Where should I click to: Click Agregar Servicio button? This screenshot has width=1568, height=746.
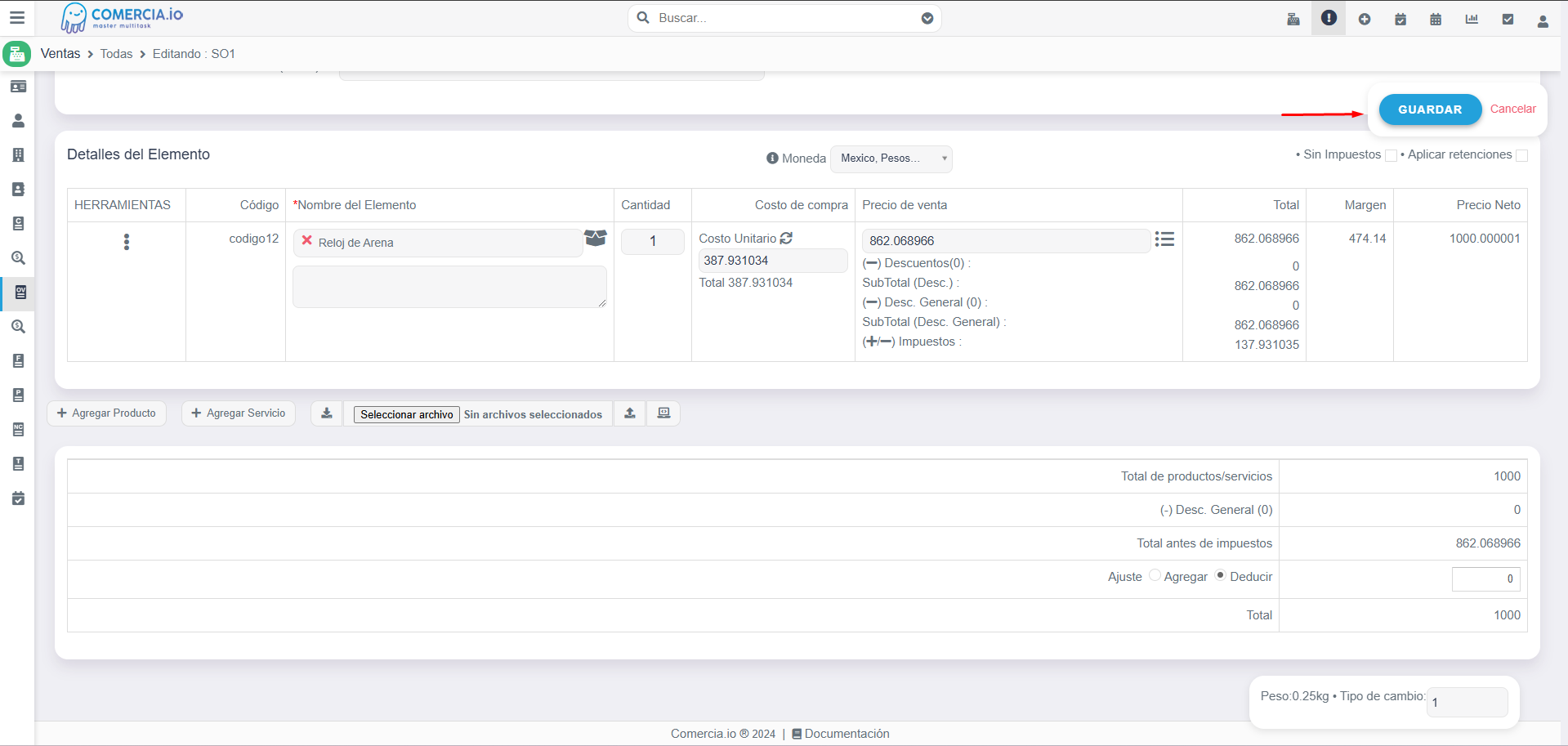coord(239,413)
